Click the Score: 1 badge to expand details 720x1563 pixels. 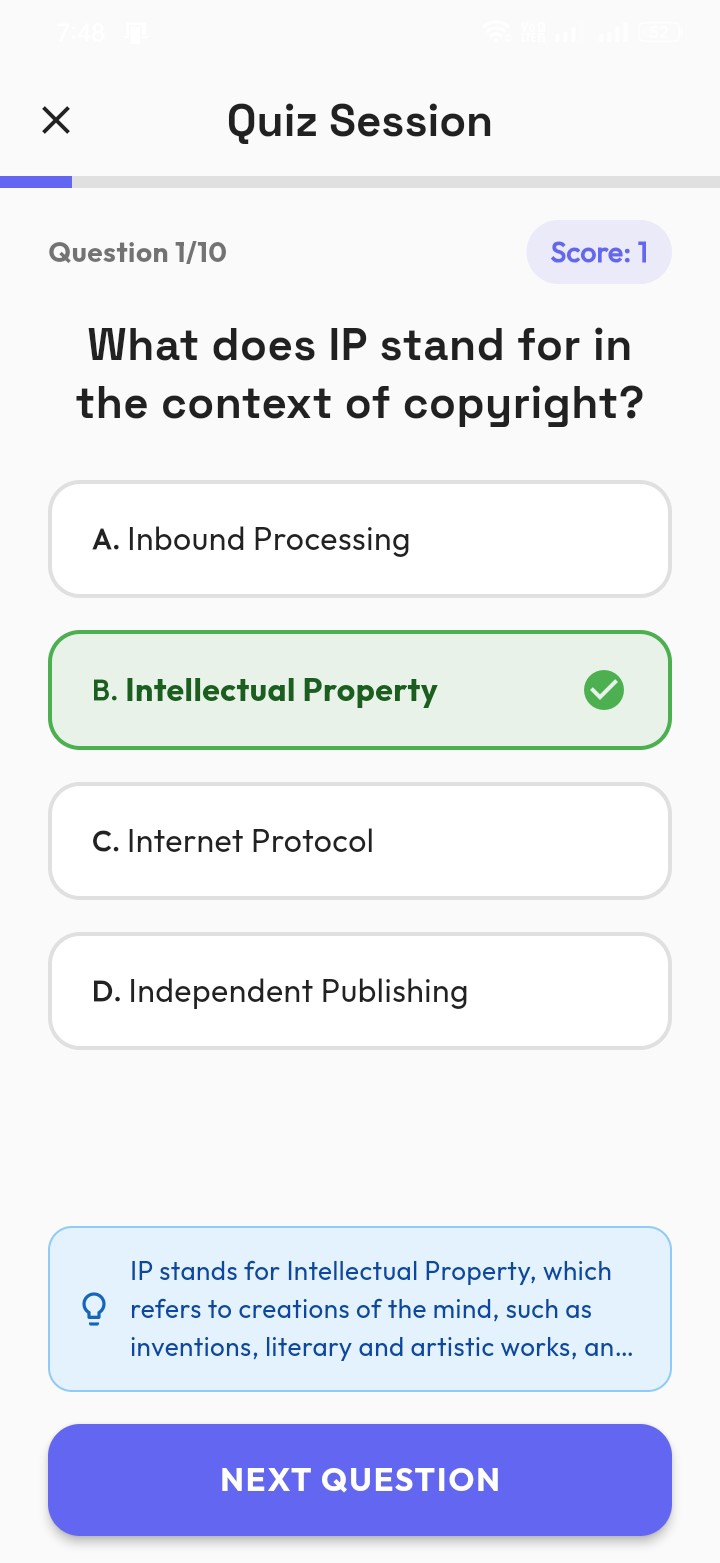[599, 252]
